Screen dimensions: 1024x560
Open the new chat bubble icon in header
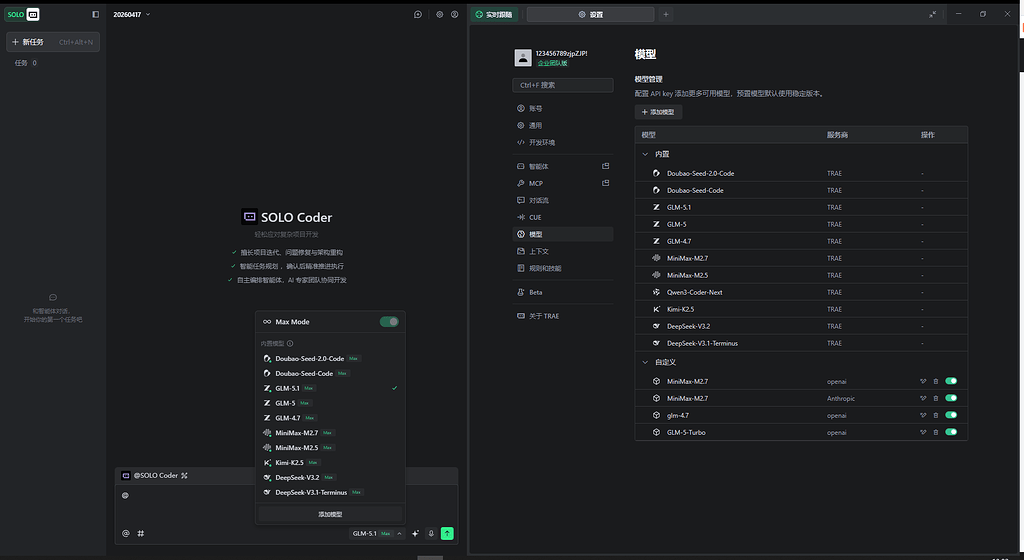point(418,14)
